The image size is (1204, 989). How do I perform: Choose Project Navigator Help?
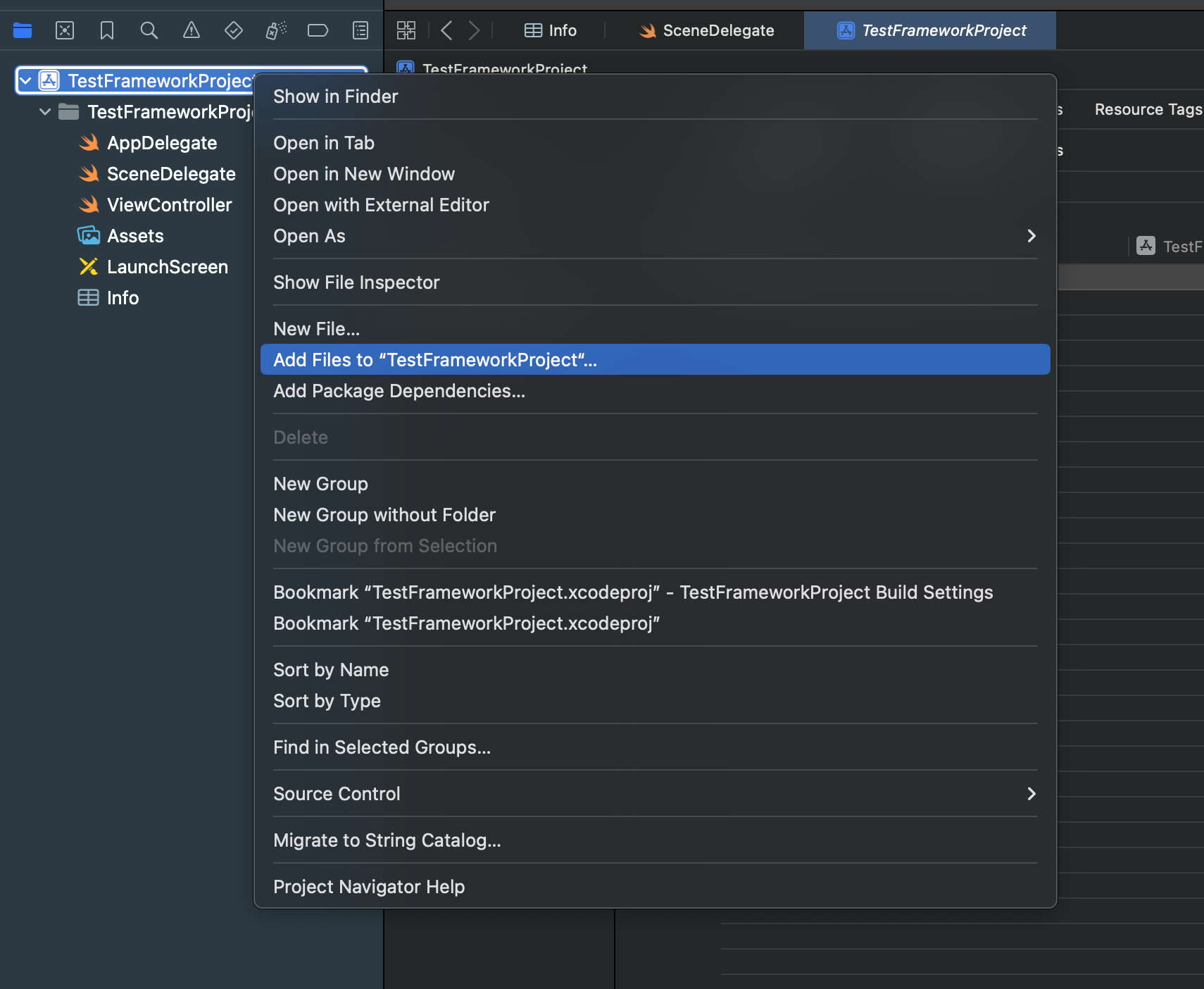[x=656, y=887]
